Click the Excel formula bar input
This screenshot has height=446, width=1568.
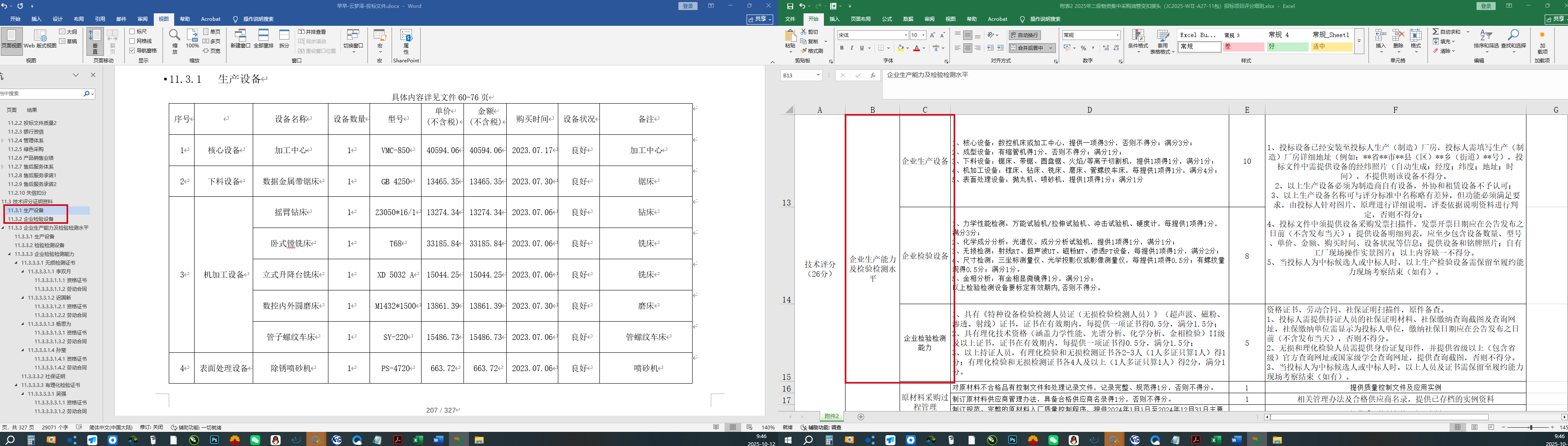[1225, 84]
